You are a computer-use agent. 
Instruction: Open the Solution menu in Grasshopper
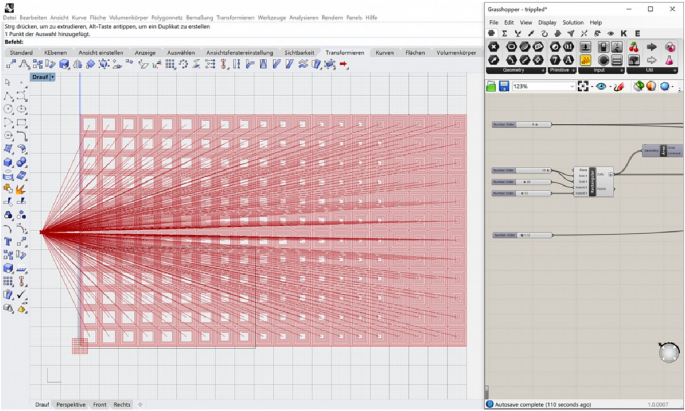click(572, 22)
